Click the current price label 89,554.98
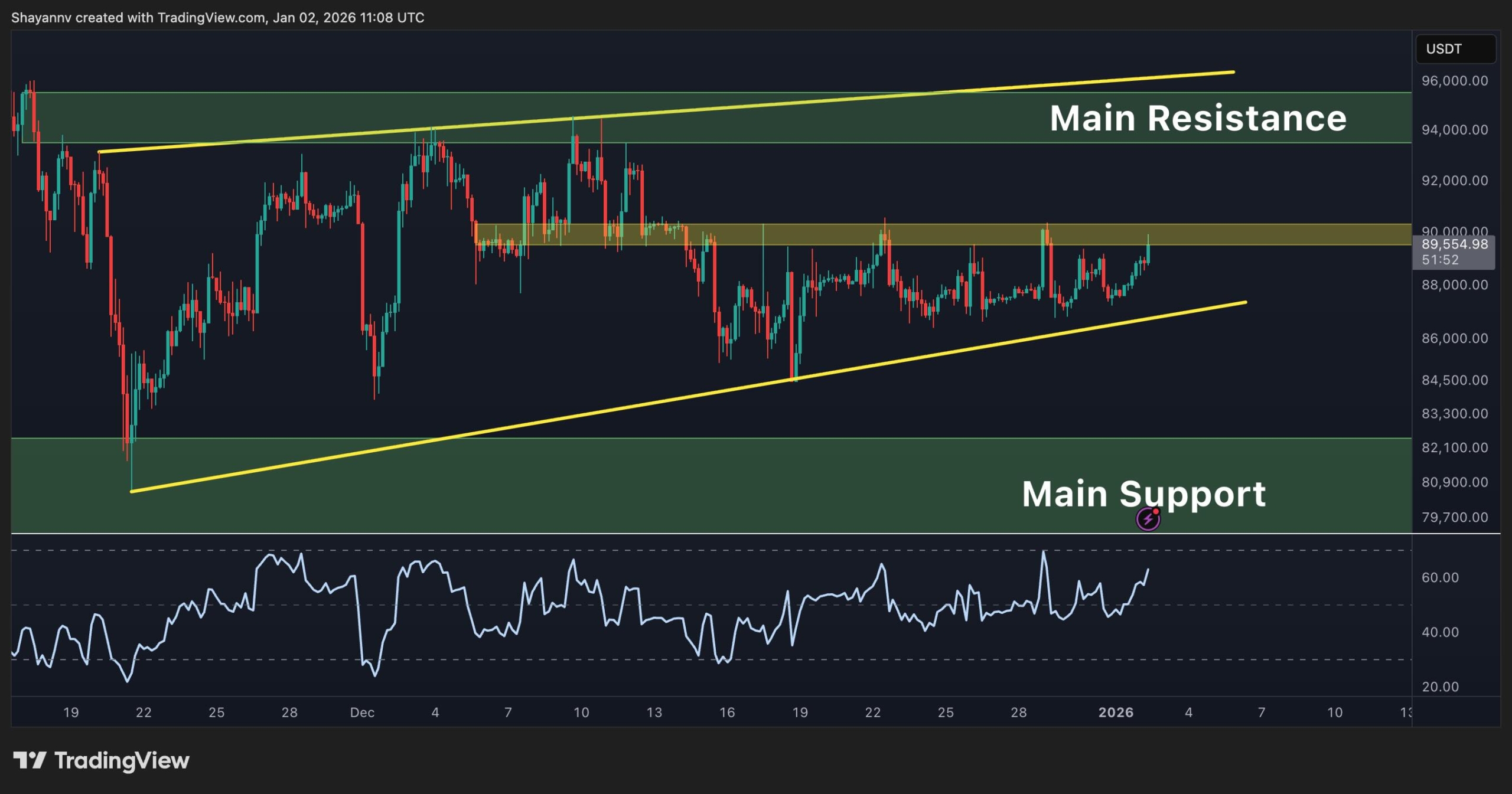This screenshot has width=1512, height=794. point(1454,244)
